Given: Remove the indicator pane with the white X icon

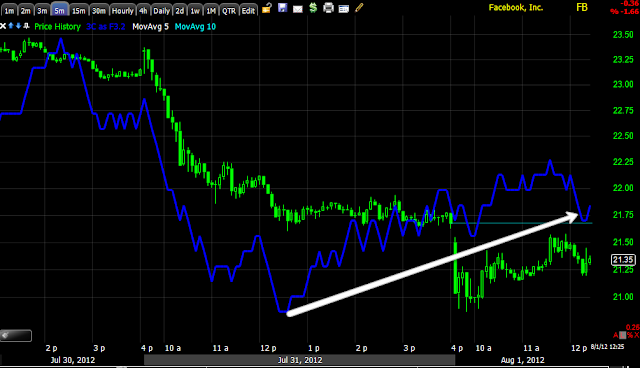Looking at the screenshot, I should click(x=3, y=26).
